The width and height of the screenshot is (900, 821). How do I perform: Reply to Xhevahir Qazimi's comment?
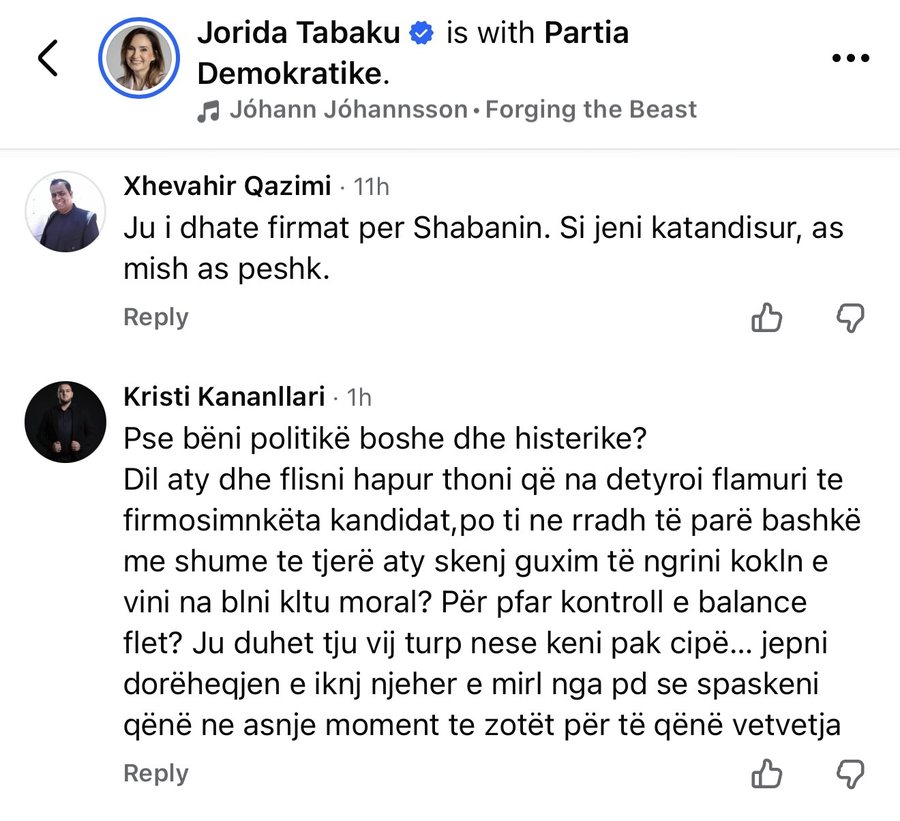tap(155, 317)
